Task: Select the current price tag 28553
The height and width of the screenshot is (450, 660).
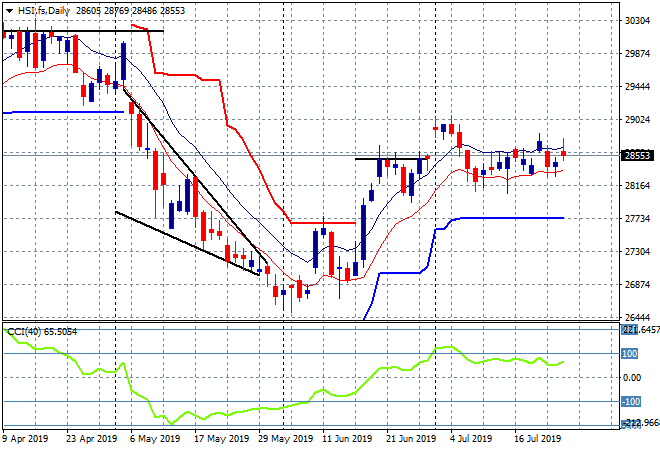Action: (x=637, y=156)
